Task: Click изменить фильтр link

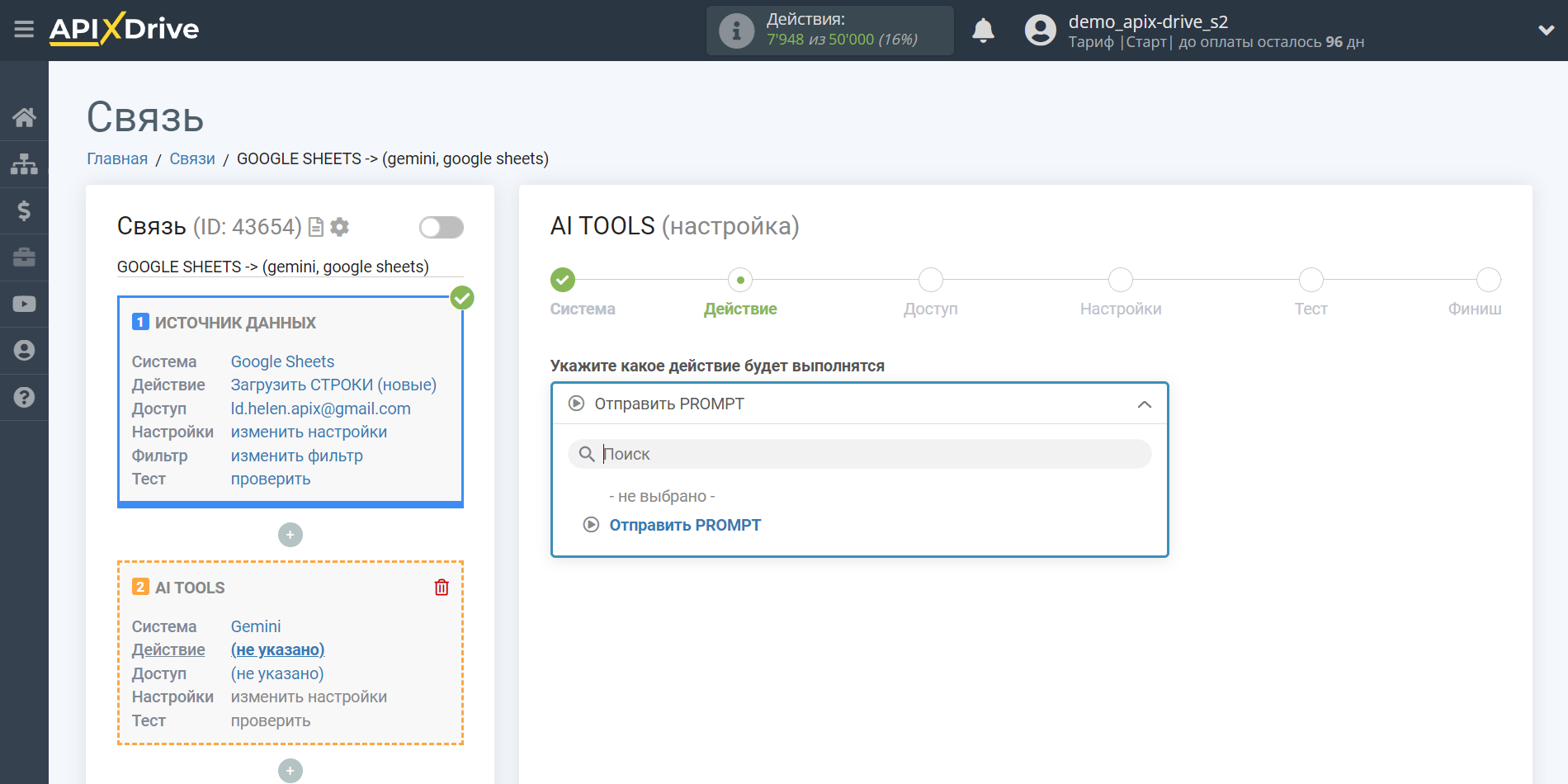Action: tap(296, 456)
